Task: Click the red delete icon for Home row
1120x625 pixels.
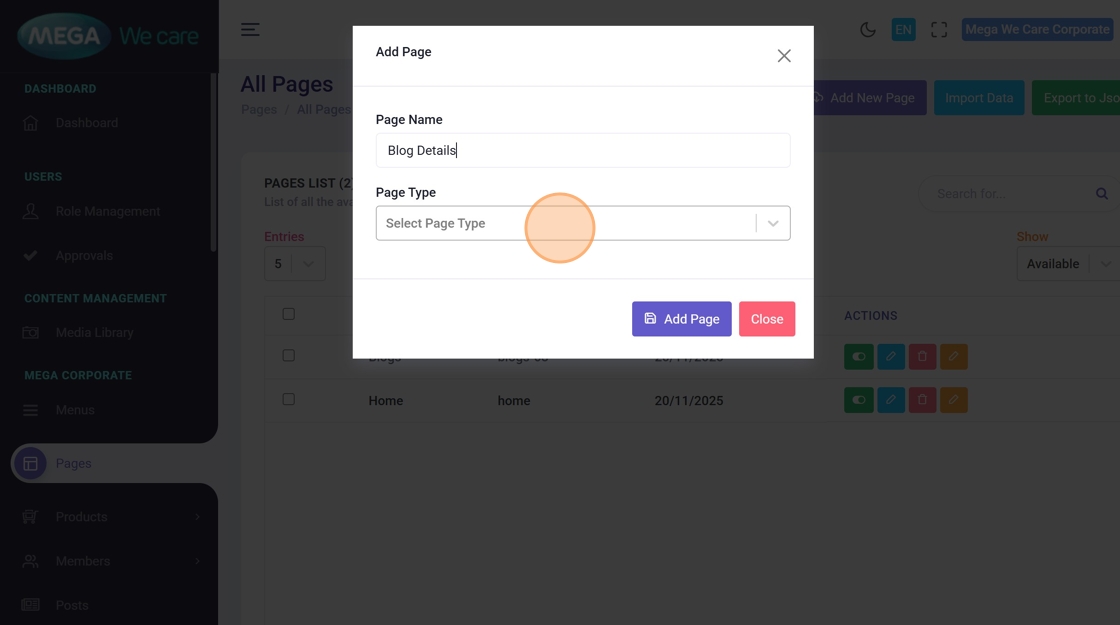Action: tap(922, 400)
